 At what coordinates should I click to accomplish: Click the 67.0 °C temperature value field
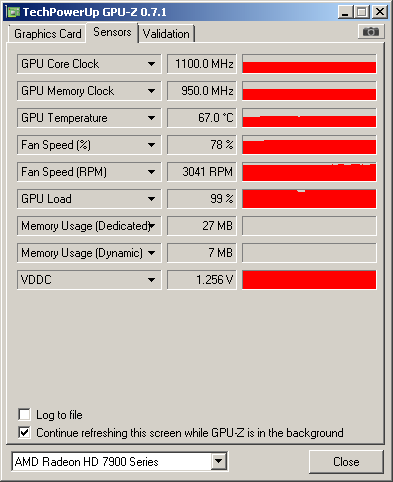click(202, 118)
